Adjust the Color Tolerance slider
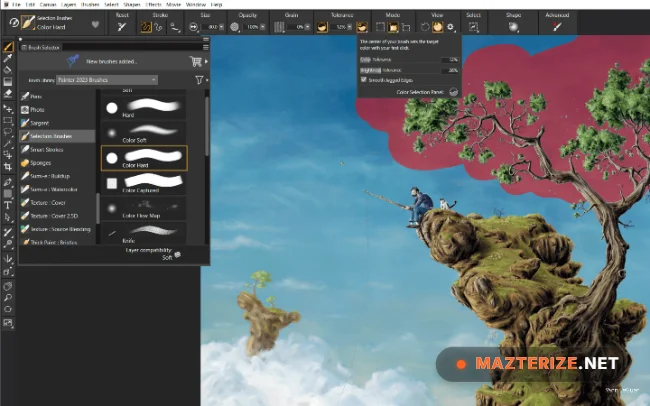 tap(409, 60)
